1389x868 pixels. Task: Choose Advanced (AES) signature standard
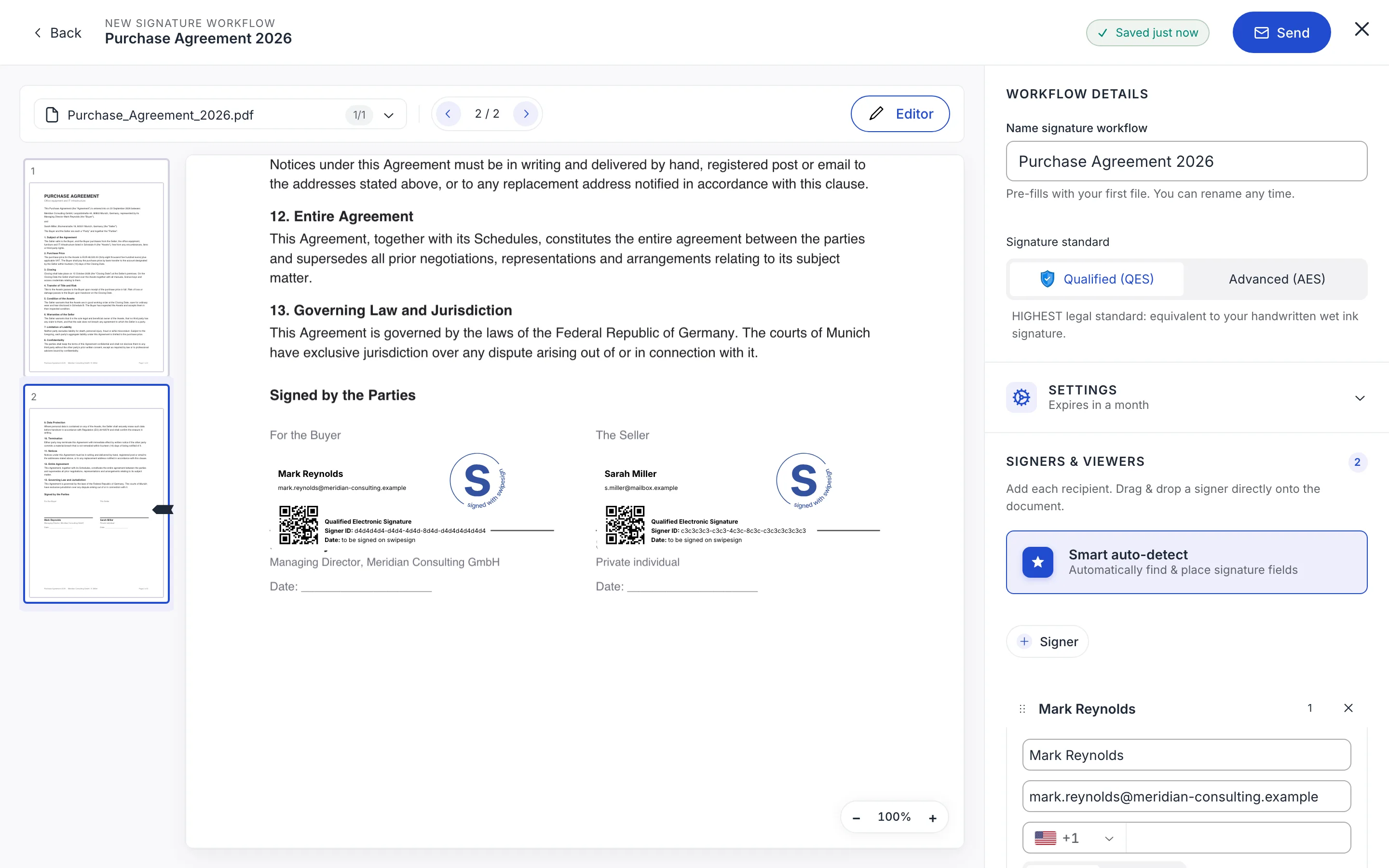pos(1277,279)
